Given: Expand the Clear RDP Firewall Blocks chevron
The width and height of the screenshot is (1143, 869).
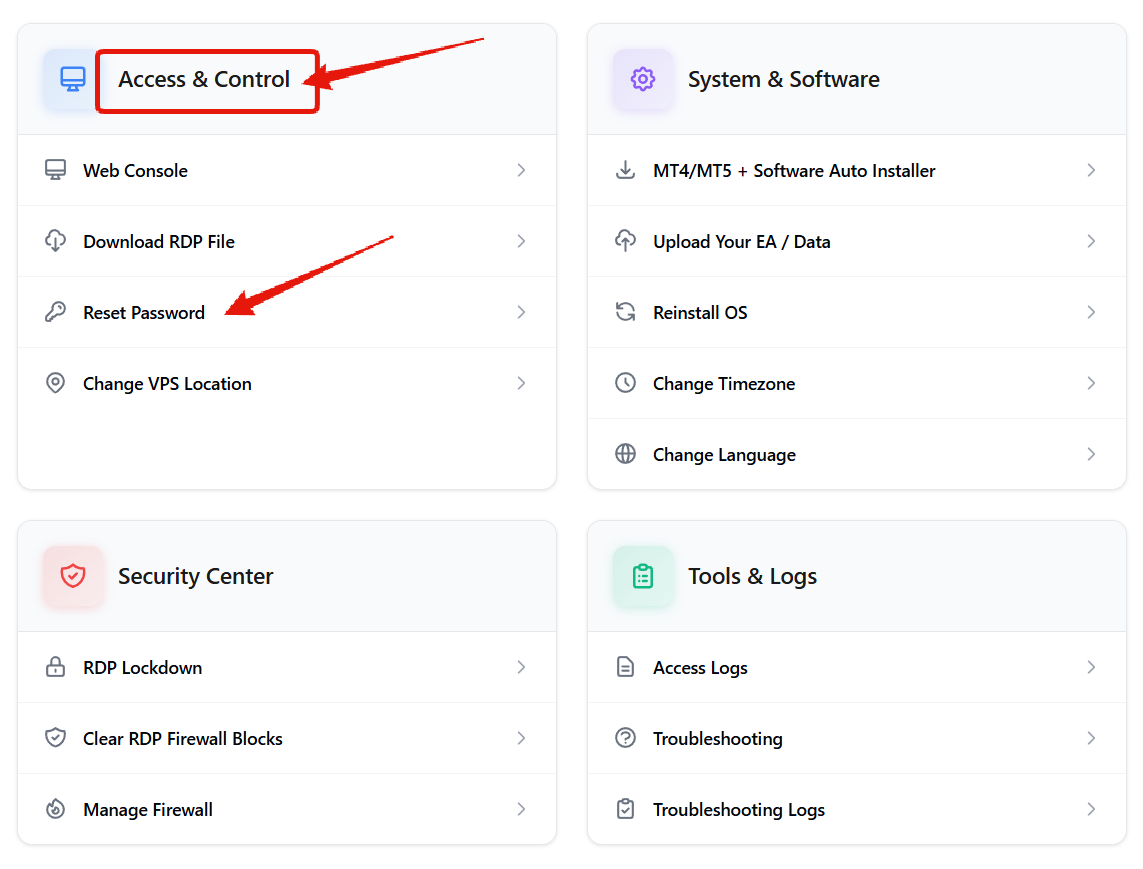Looking at the screenshot, I should click(x=521, y=738).
